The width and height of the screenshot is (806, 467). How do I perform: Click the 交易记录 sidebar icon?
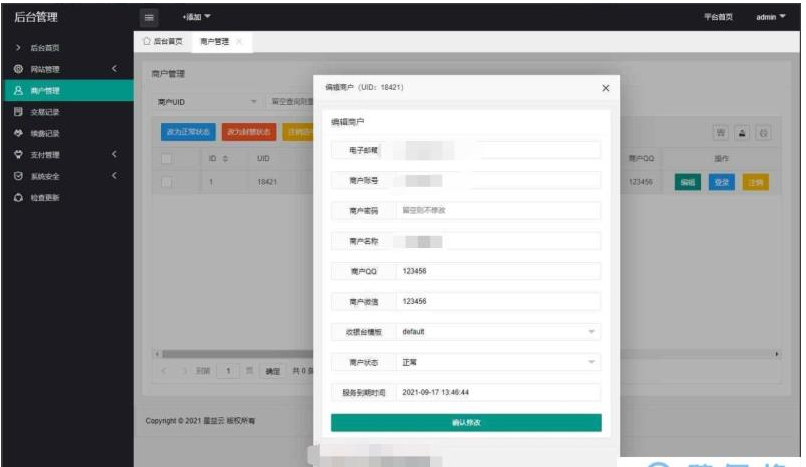pyautogui.click(x=18, y=112)
